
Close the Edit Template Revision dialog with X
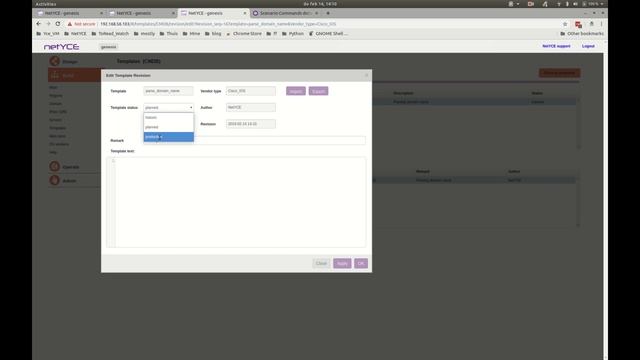tap(366, 75)
